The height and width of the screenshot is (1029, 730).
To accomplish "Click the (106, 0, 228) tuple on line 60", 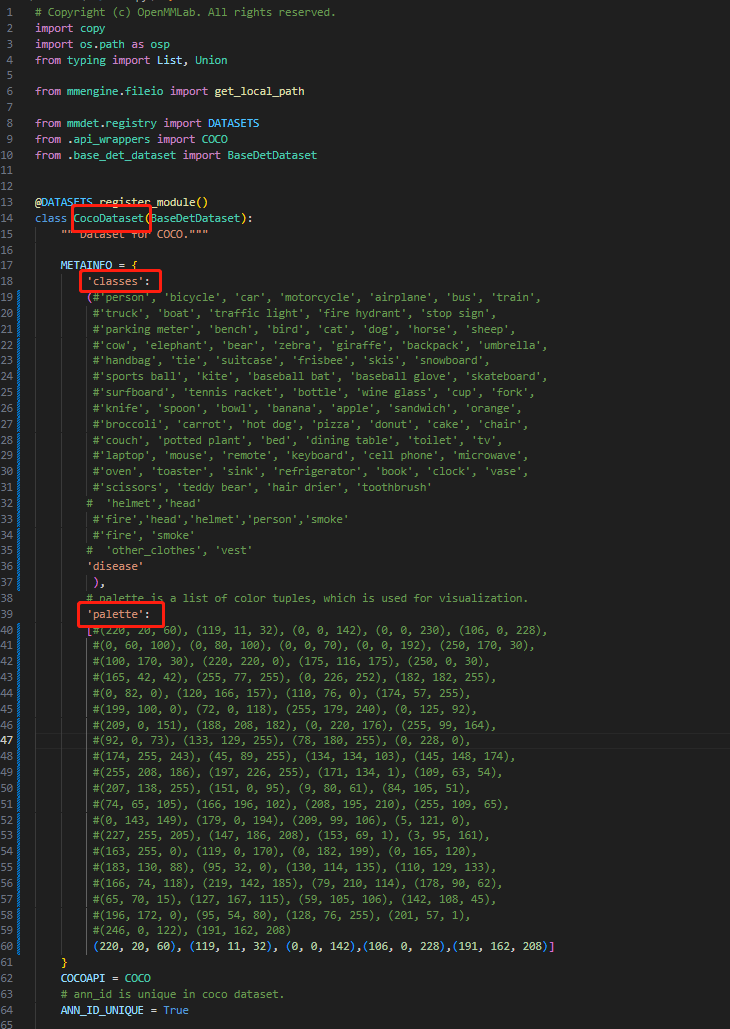I will coord(404,946).
